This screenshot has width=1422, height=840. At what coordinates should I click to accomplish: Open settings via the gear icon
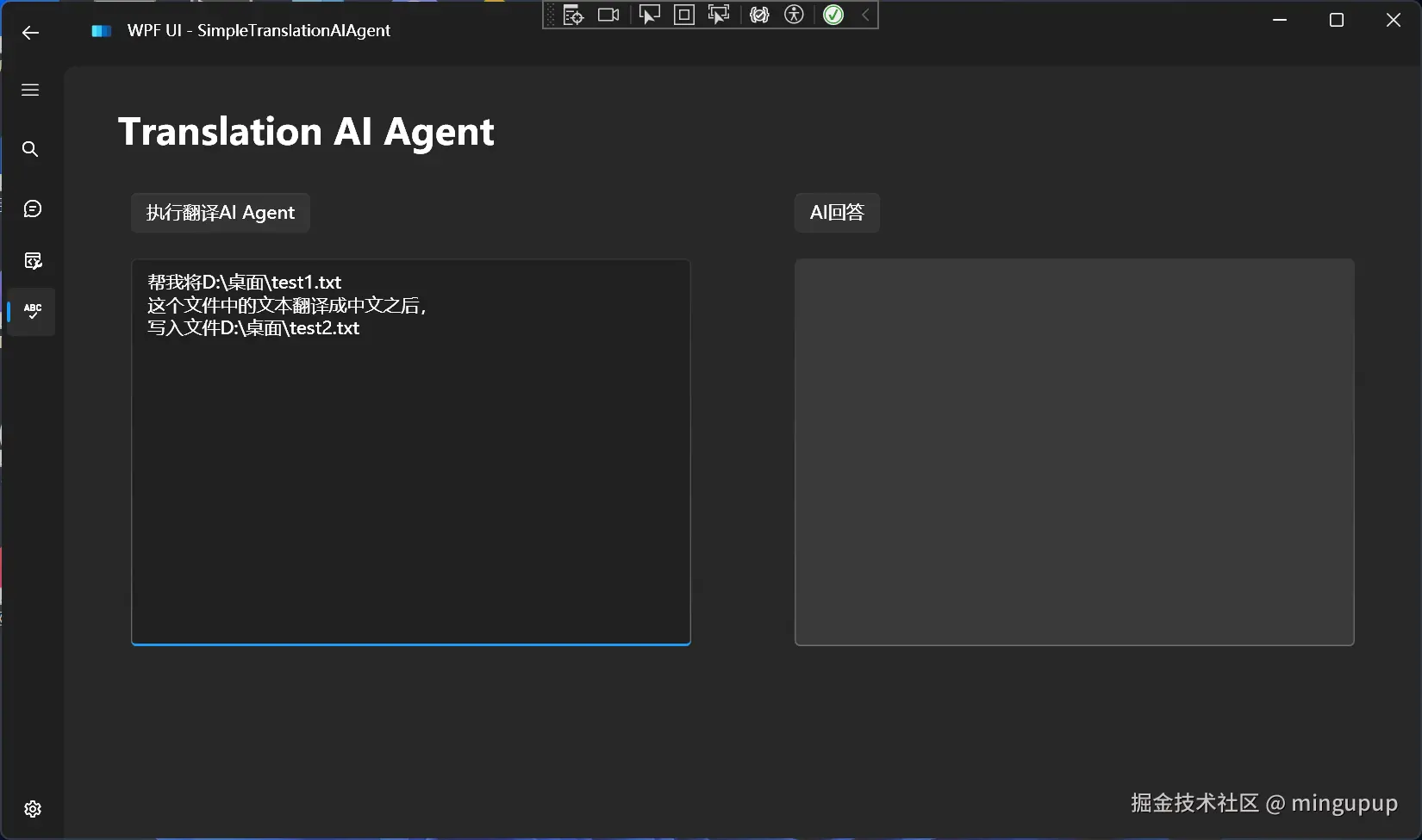(x=33, y=809)
